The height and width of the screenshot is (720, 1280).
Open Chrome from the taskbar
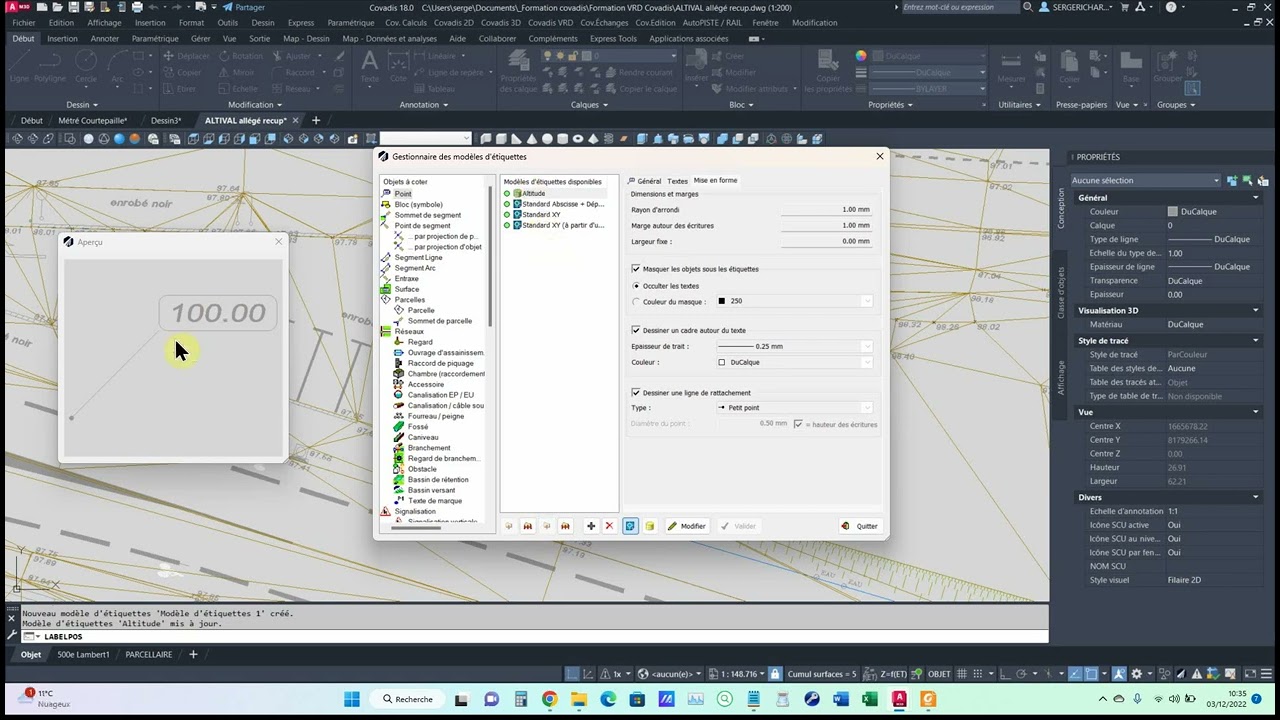[549, 699]
